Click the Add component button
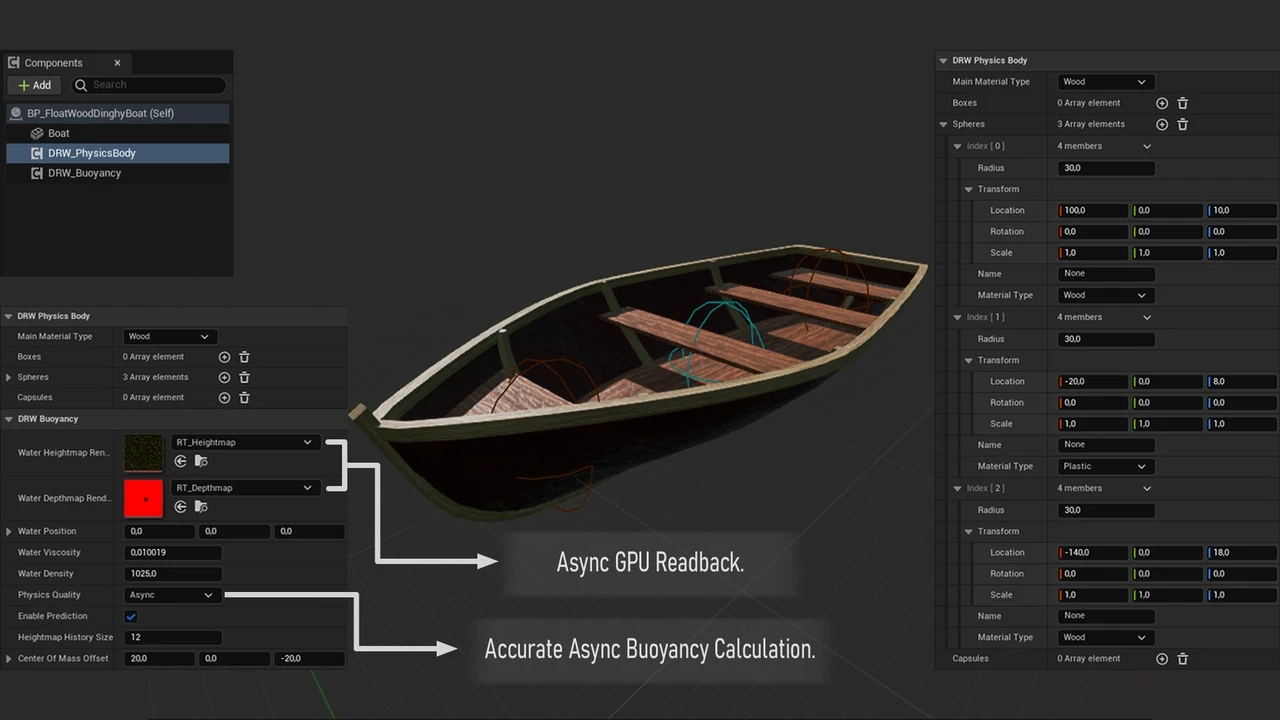 (x=35, y=85)
